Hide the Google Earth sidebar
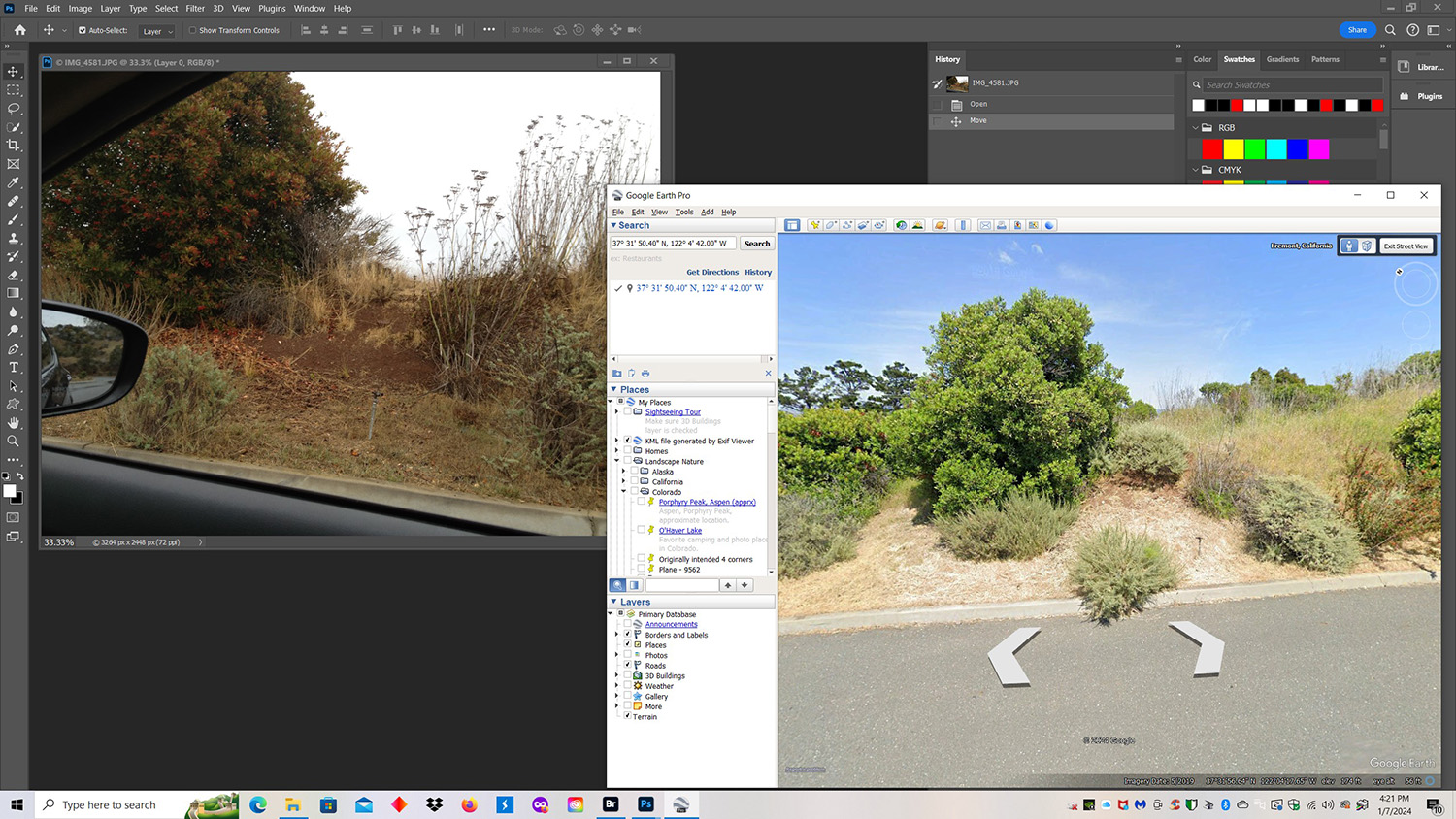 click(x=792, y=225)
